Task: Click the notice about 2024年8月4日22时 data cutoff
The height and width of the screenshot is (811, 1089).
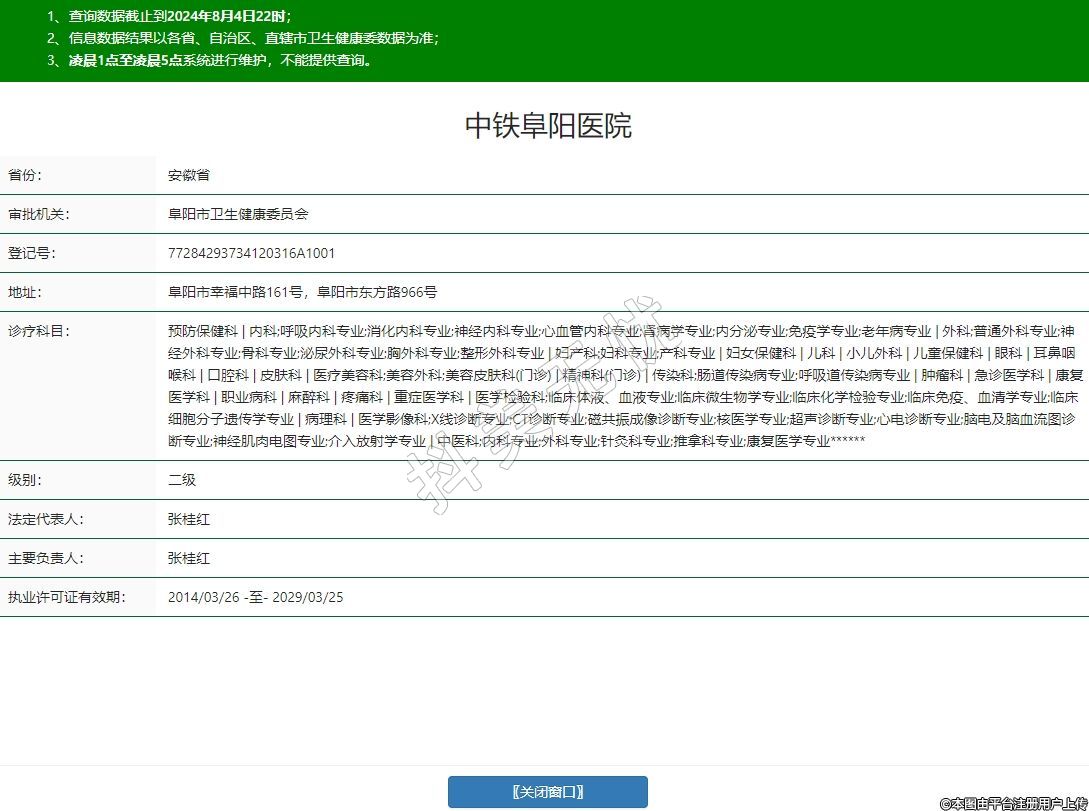Action: click(170, 17)
